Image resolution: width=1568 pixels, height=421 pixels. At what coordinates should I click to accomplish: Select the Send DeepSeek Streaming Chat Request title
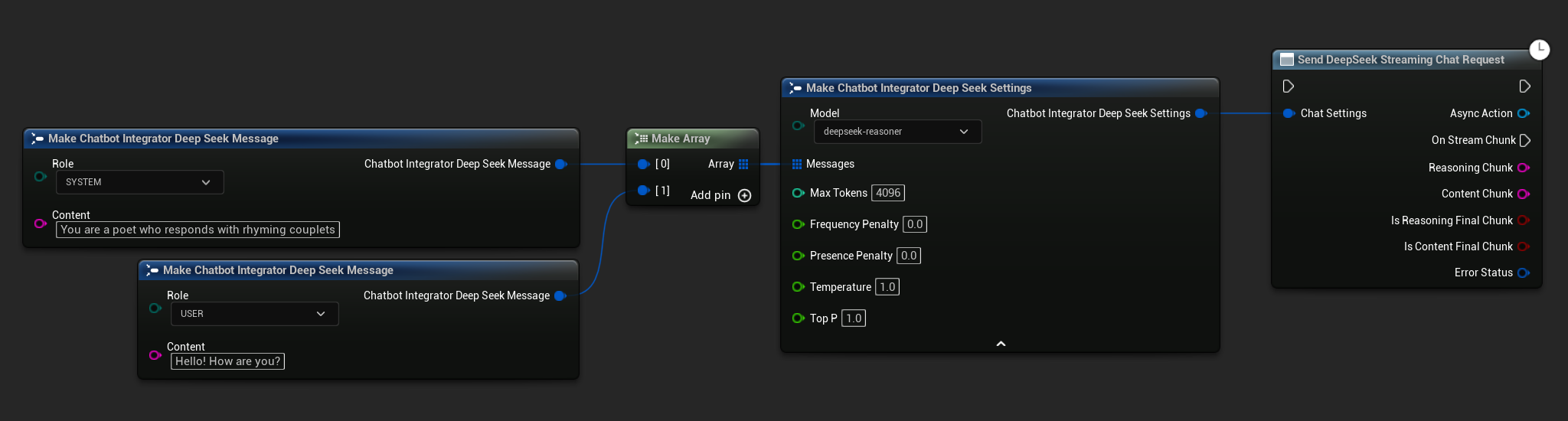(1400, 60)
